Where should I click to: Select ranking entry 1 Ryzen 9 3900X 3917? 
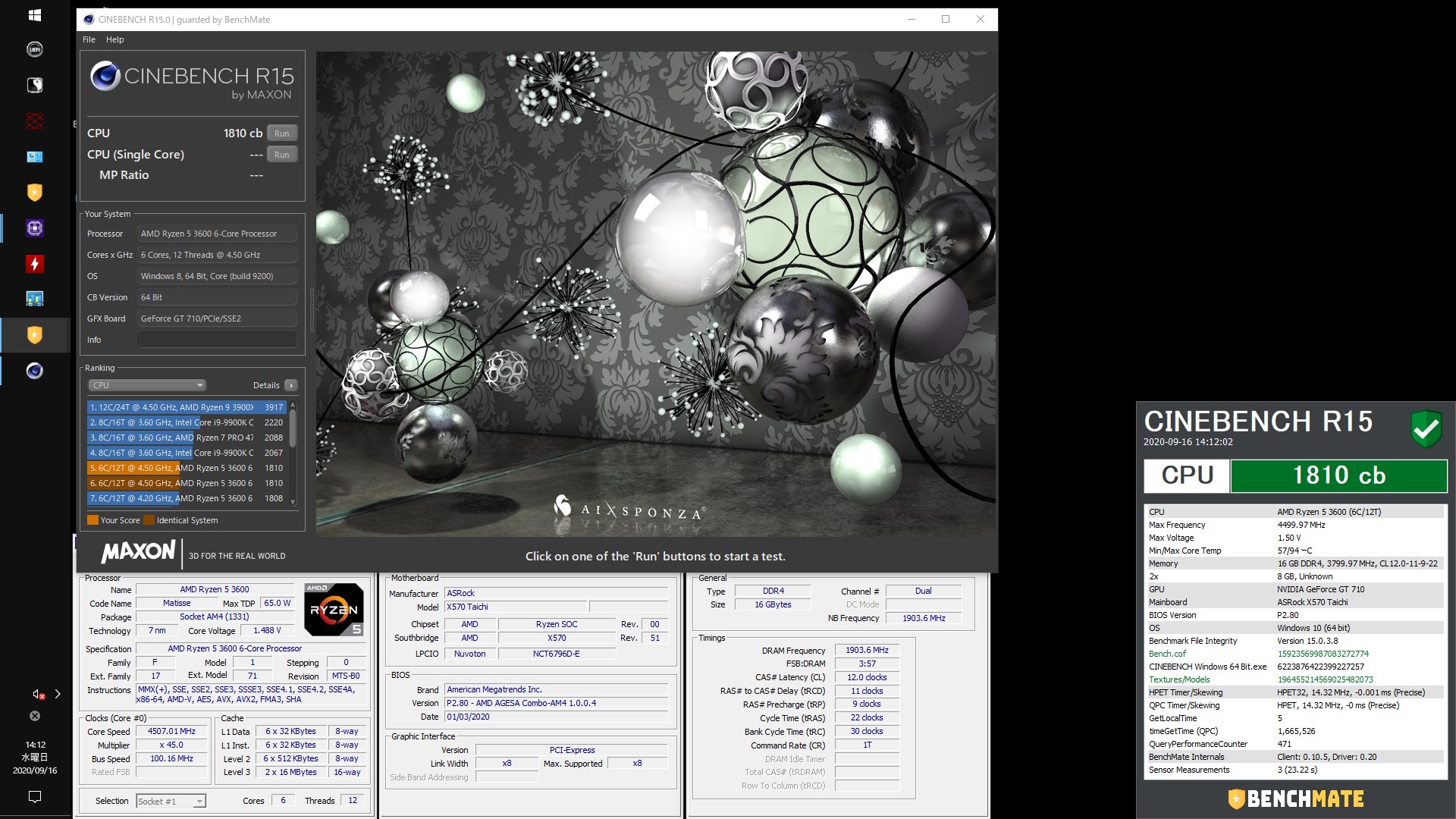(187, 407)
